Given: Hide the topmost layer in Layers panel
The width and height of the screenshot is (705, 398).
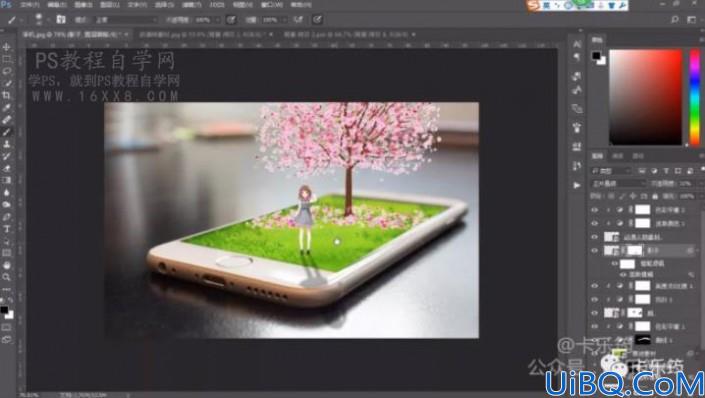Looking at the screenshot, I should click(595, 210).
